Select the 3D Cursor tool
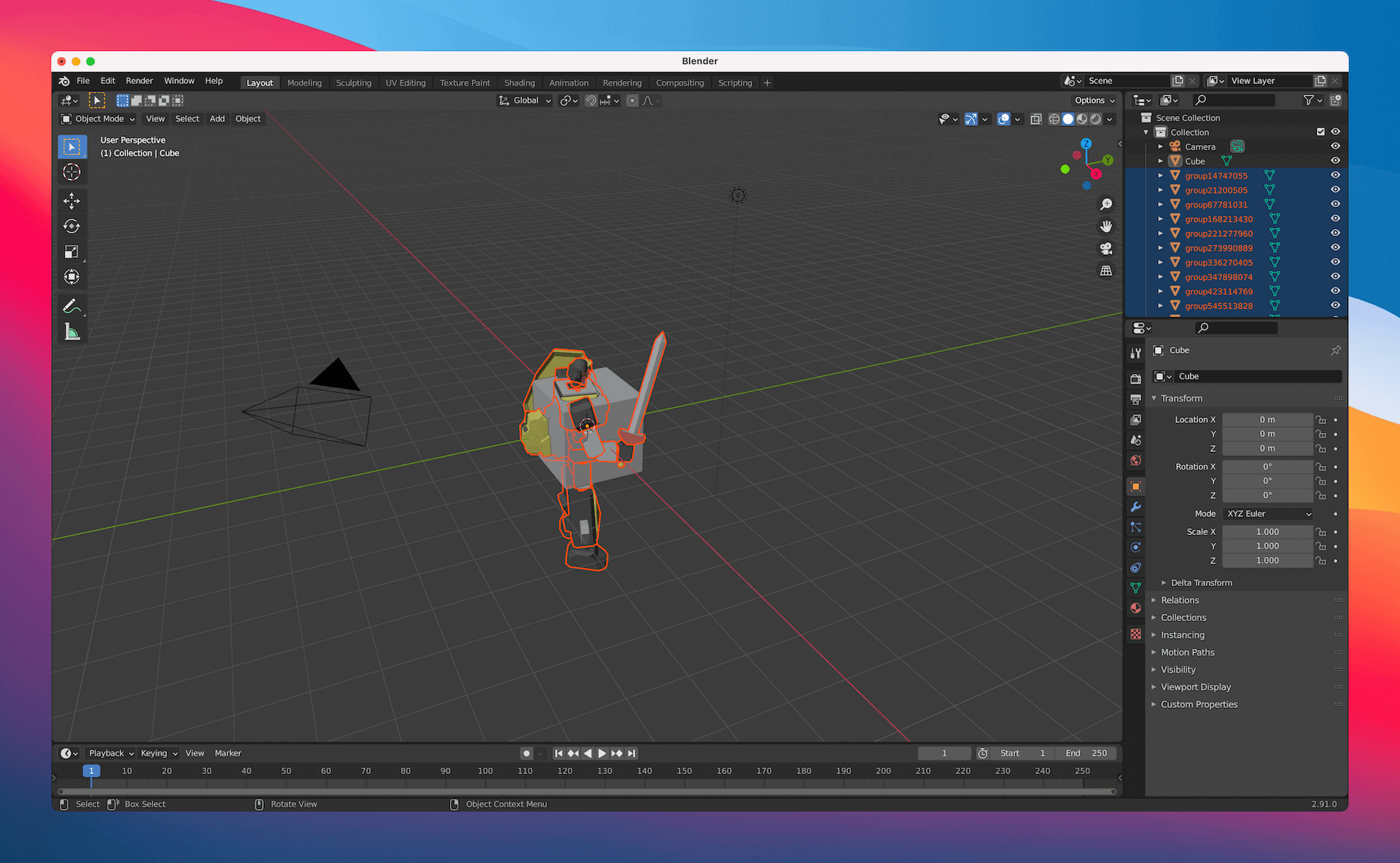The image size is (1400, 863). point(71,172)
